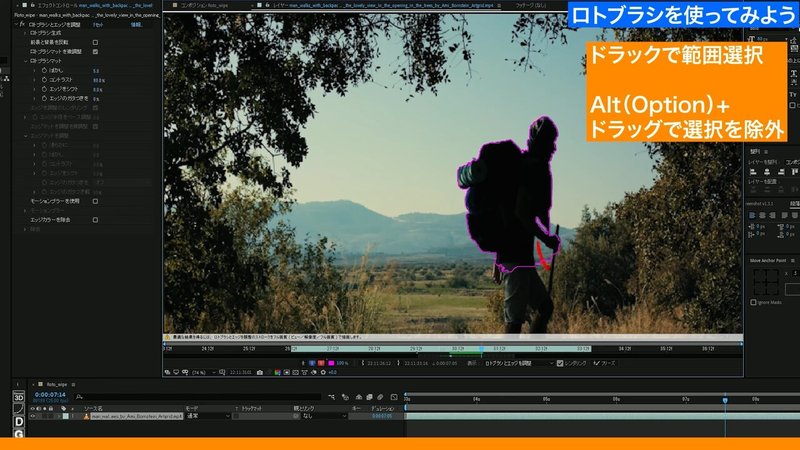800x450 pixels.
Task: Open the 表示 ロトブラシとエッジを調整 dropdown
Action: tap(518, 363)
